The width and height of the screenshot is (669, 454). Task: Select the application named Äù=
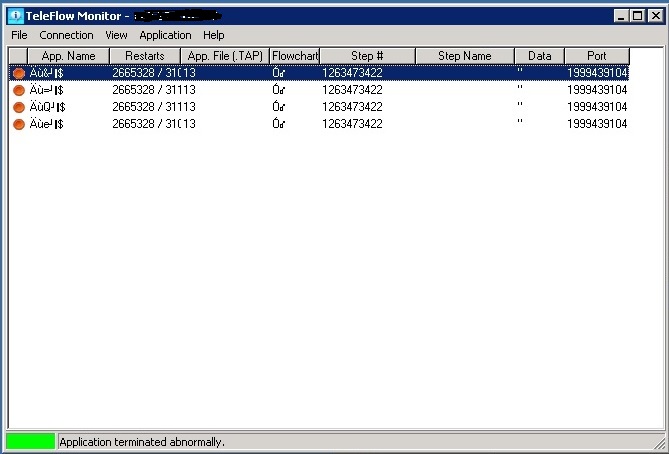pyautogui.click(x=47, y=90)
